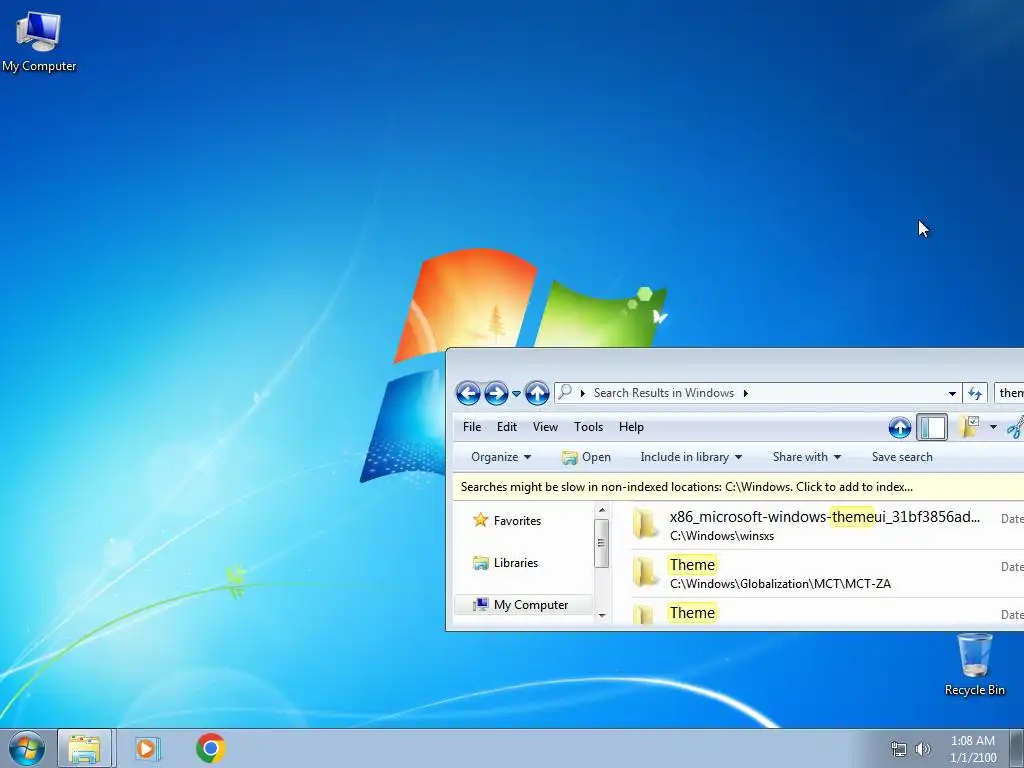The height and width of the screenshot is (768, 1024).
Task: Open the volume speaker tray icon
Action: (x=923, y=749)
